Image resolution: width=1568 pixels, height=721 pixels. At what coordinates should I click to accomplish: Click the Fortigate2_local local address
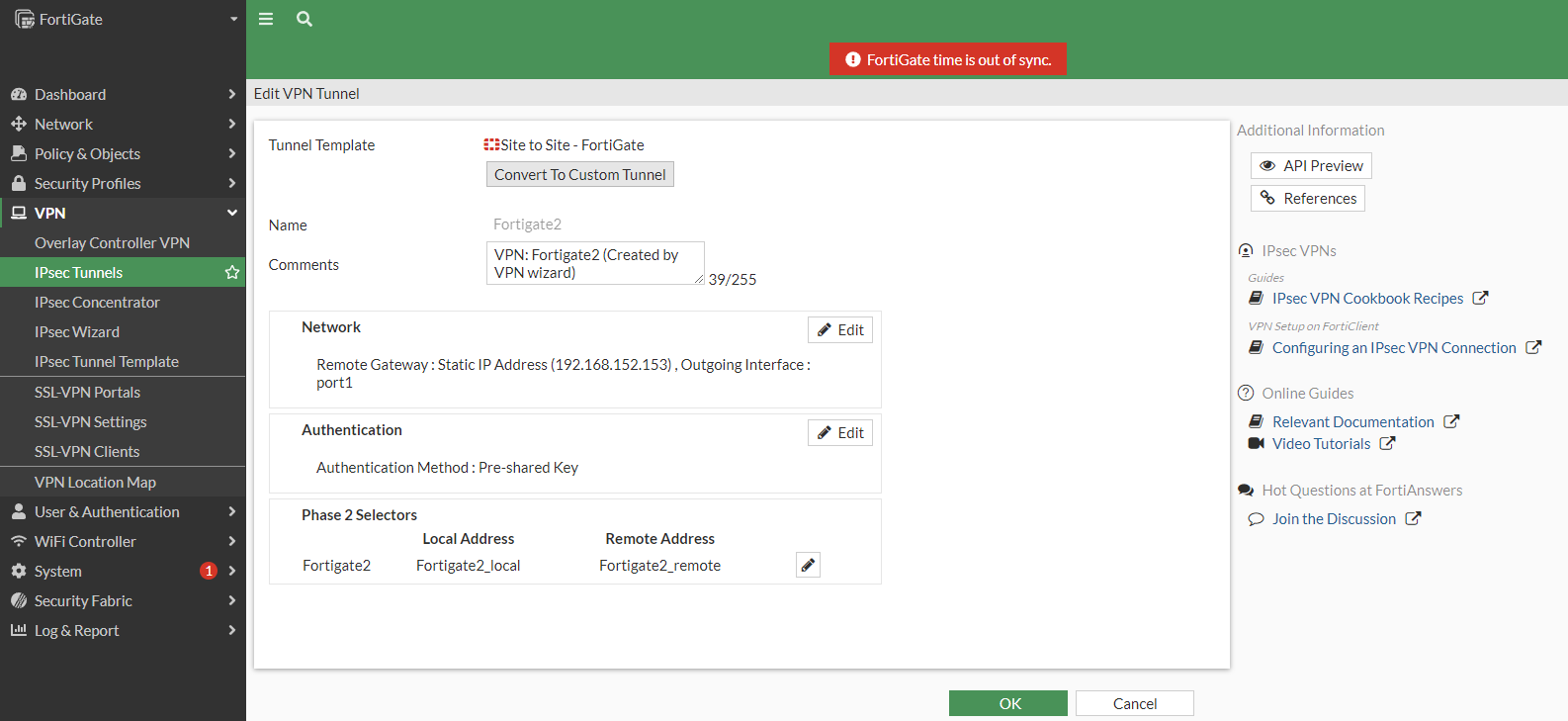point(468,565)
